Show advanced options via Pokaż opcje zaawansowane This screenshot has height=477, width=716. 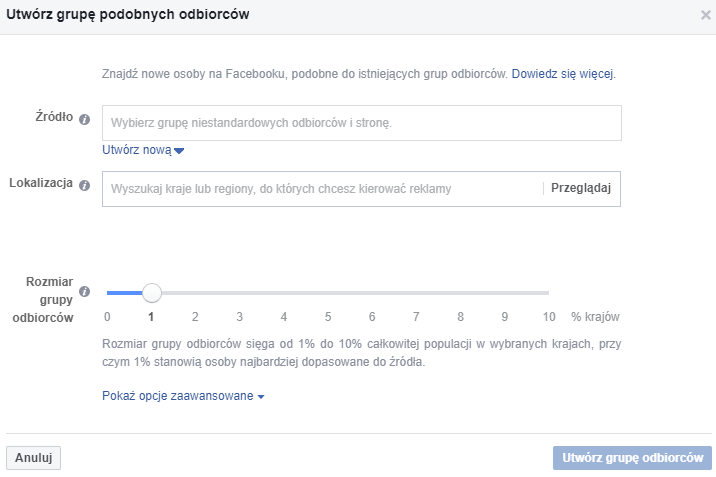(x=183, y=396)
